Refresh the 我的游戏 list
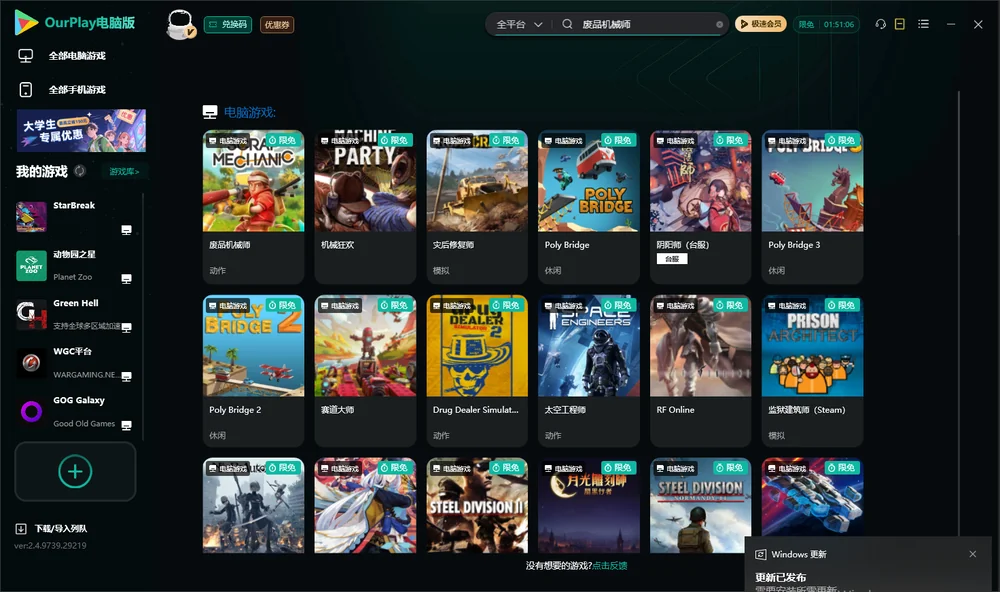Viewport: 1000px width, 592px height. pos(80,171)
